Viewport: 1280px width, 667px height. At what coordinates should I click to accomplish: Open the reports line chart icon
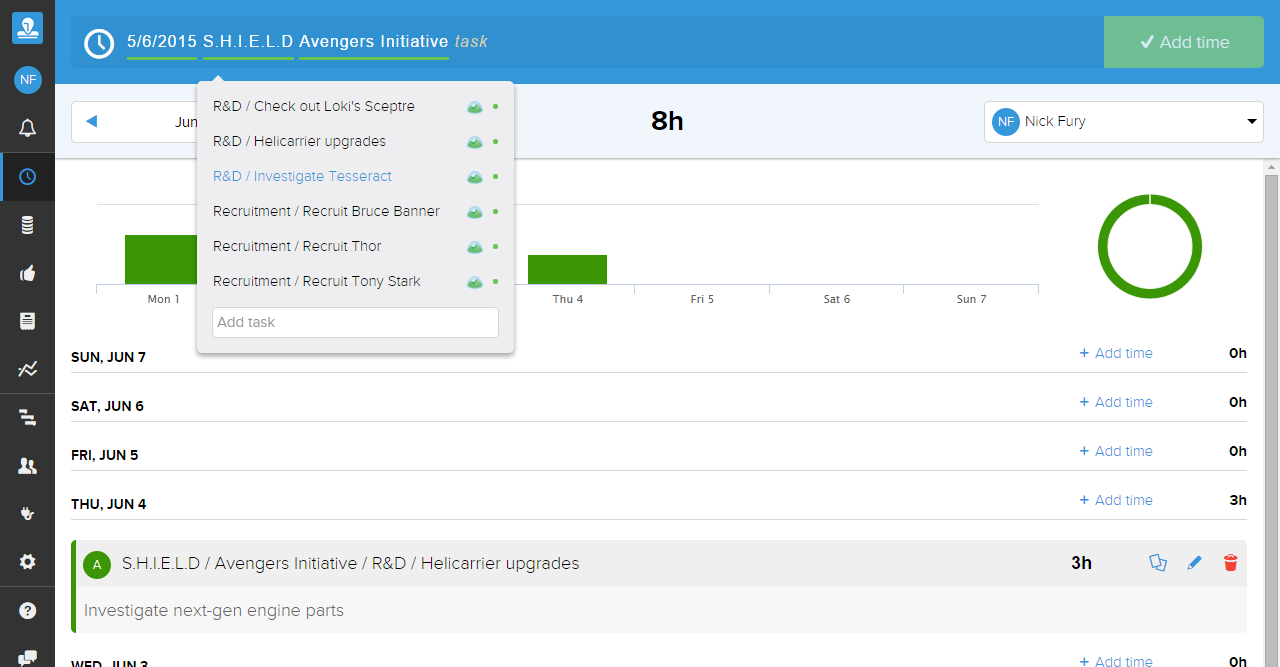[x=28, y=369]
